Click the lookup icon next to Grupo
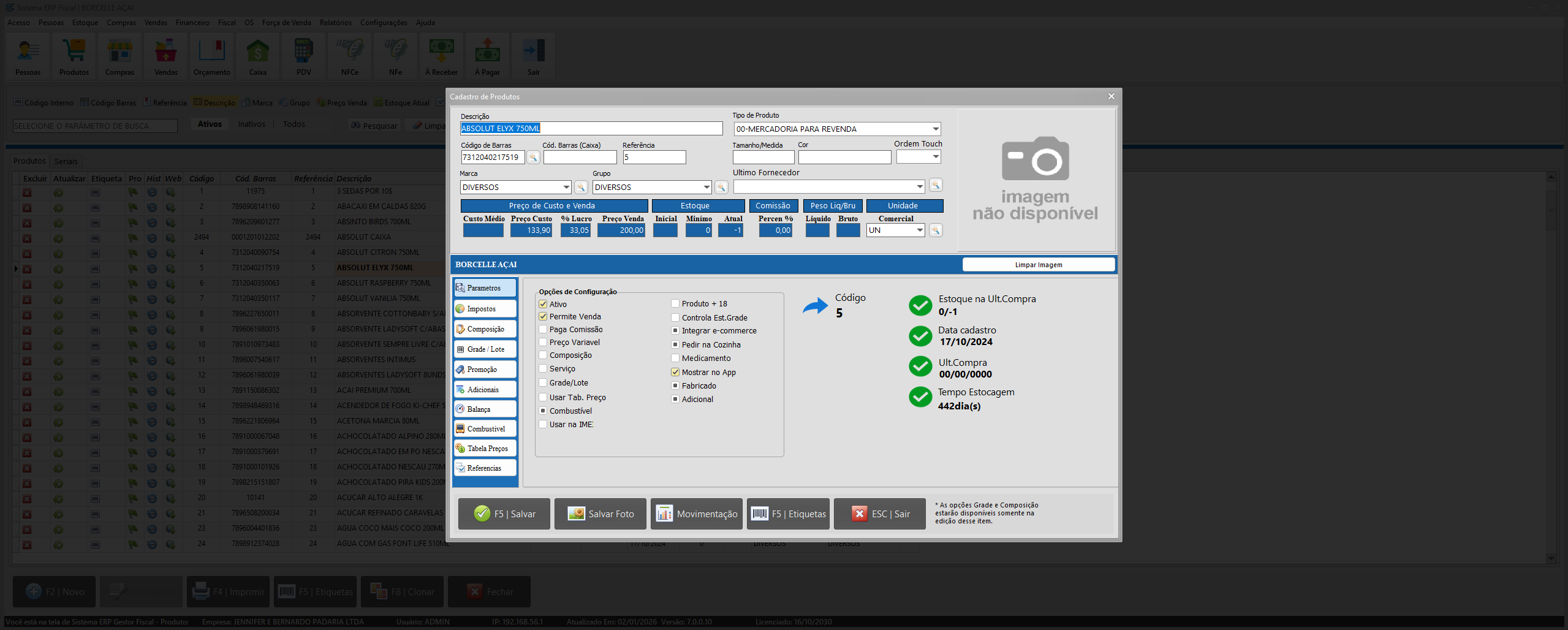The height and width of the screenshot is (630, 1568). [721, 187]
